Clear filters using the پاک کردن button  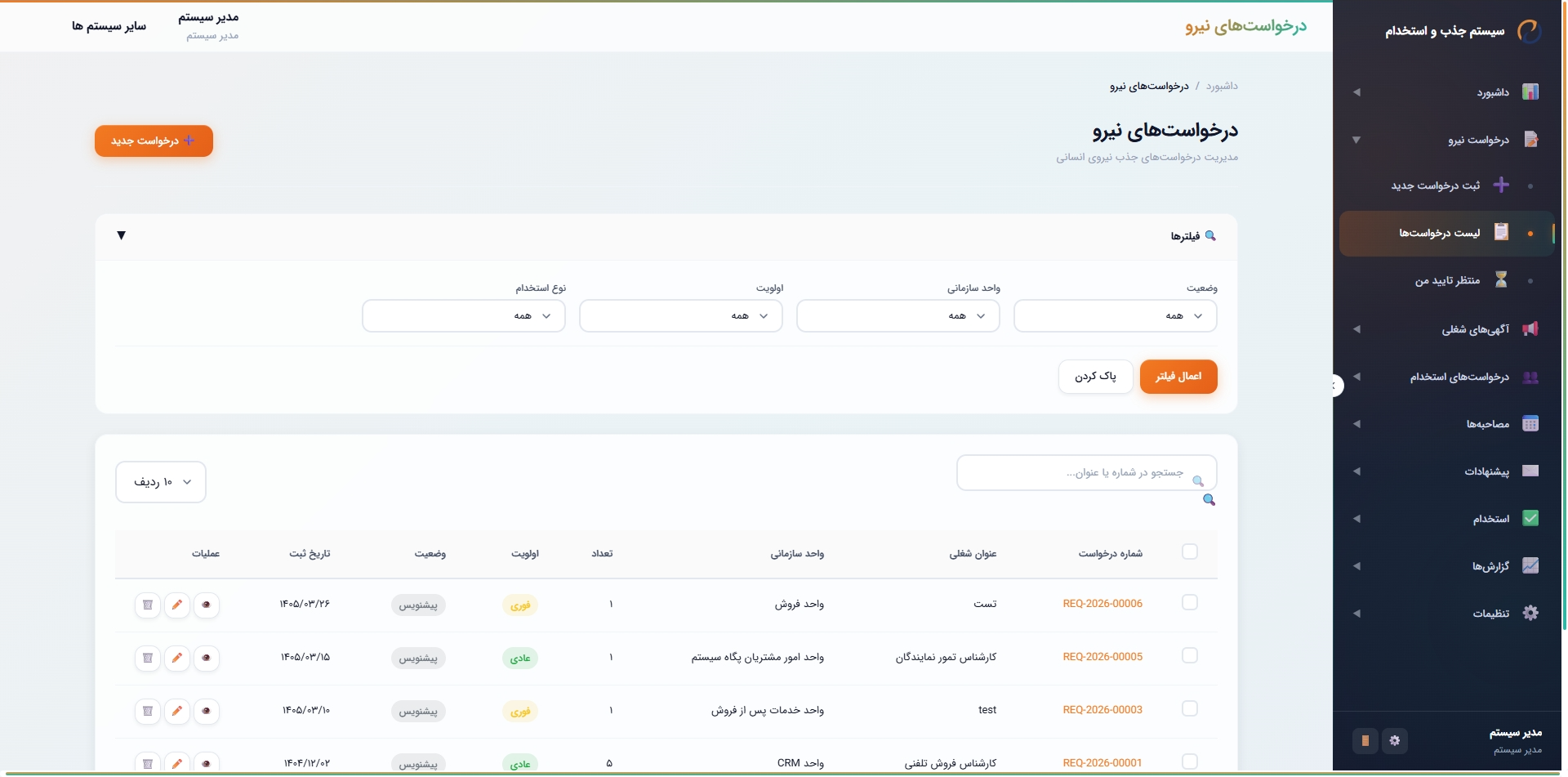pyautogui.click(x=1095, y=377)
